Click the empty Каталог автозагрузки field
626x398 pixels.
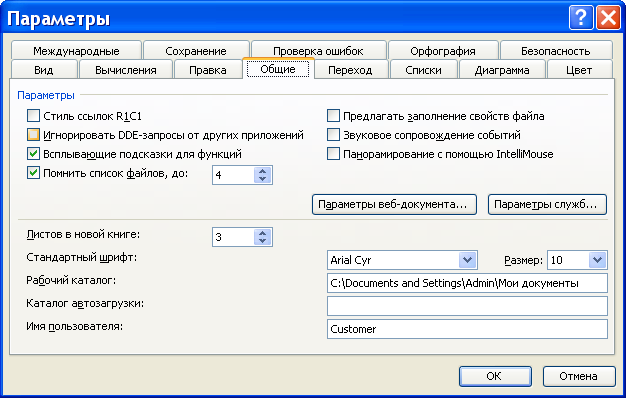(467, 306)
